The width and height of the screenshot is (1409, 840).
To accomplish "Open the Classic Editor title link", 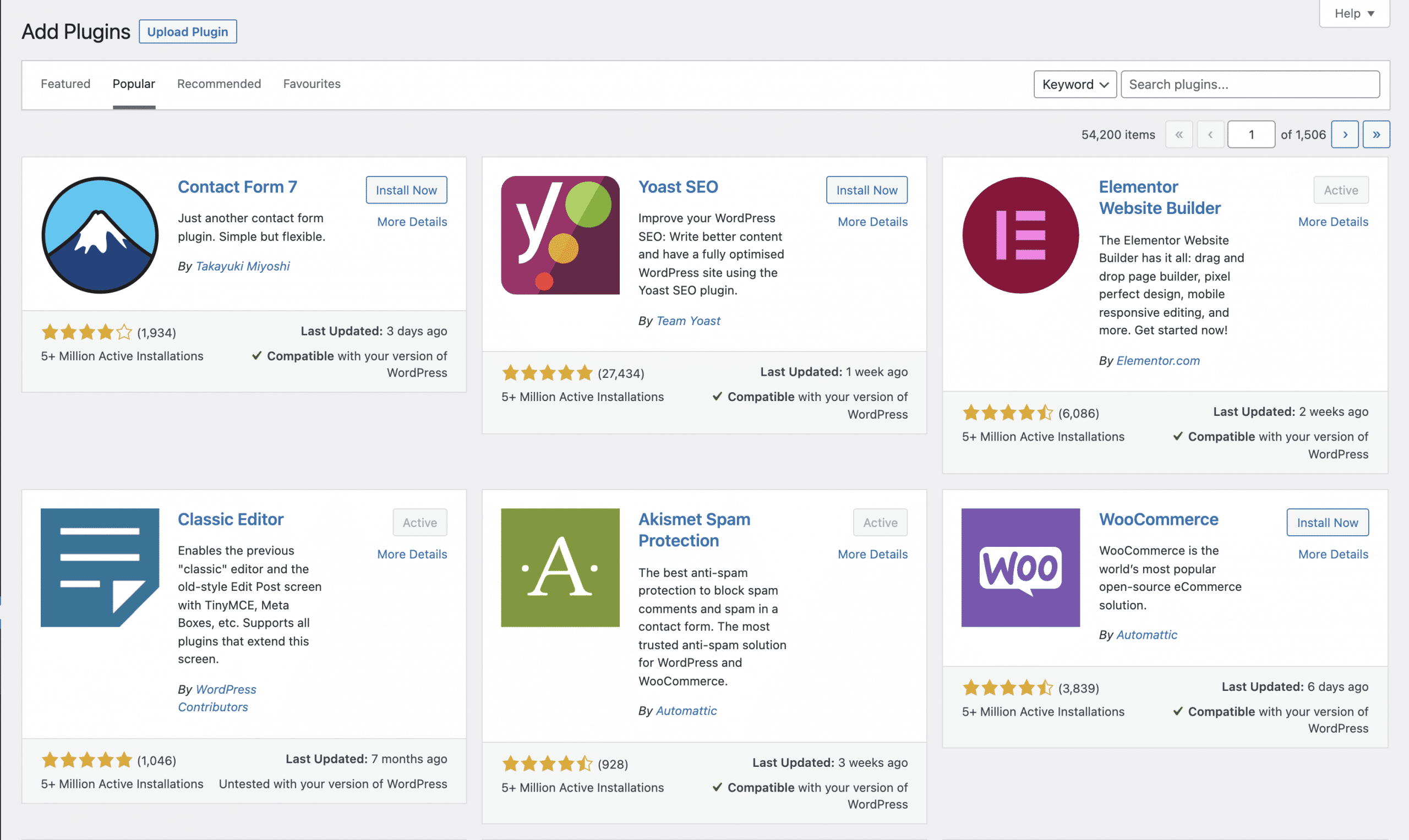I will click(231, 519).
